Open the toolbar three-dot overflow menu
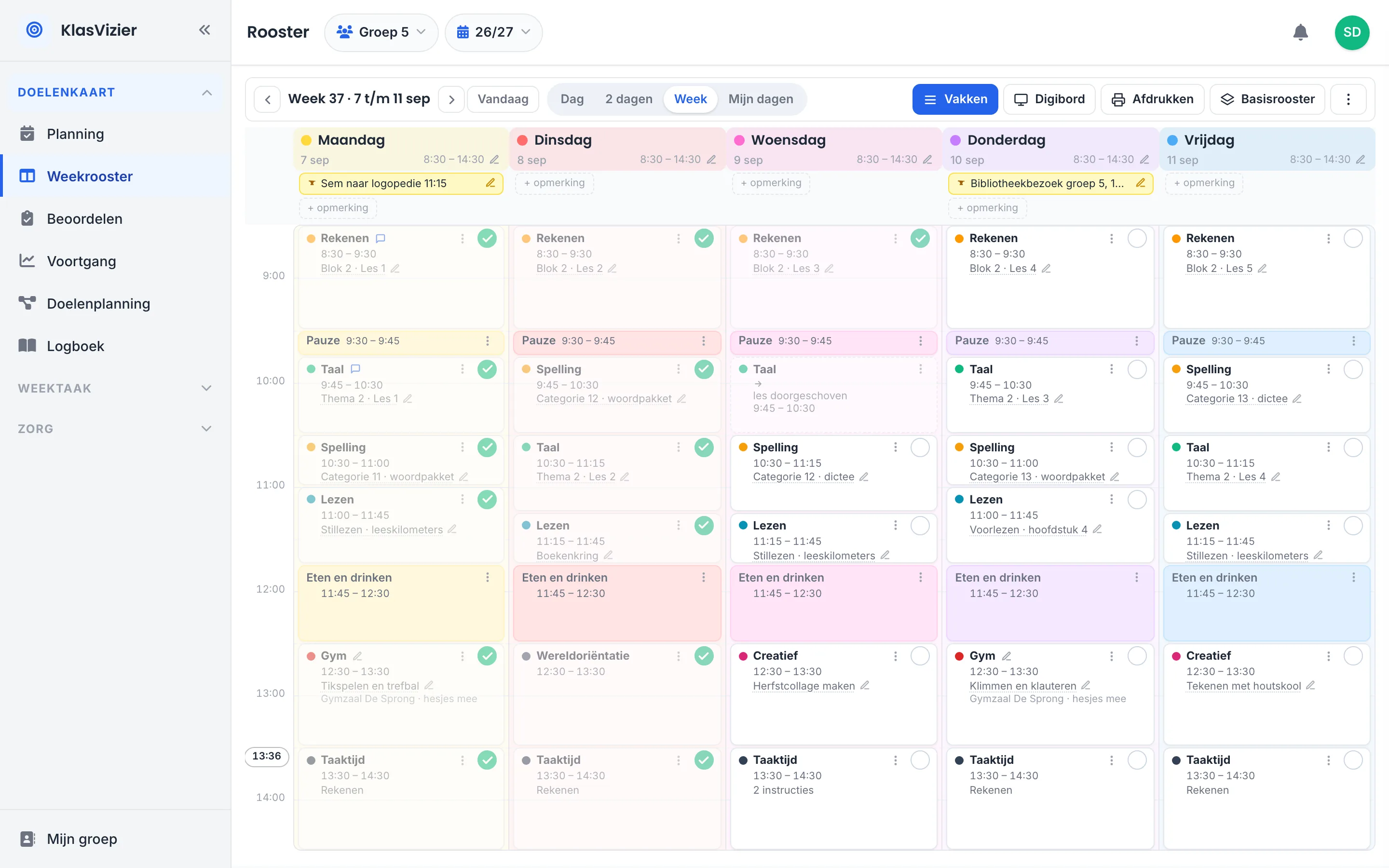Image resolution: width=1389 pixels, height=868 pixels. pos(1348,99)
